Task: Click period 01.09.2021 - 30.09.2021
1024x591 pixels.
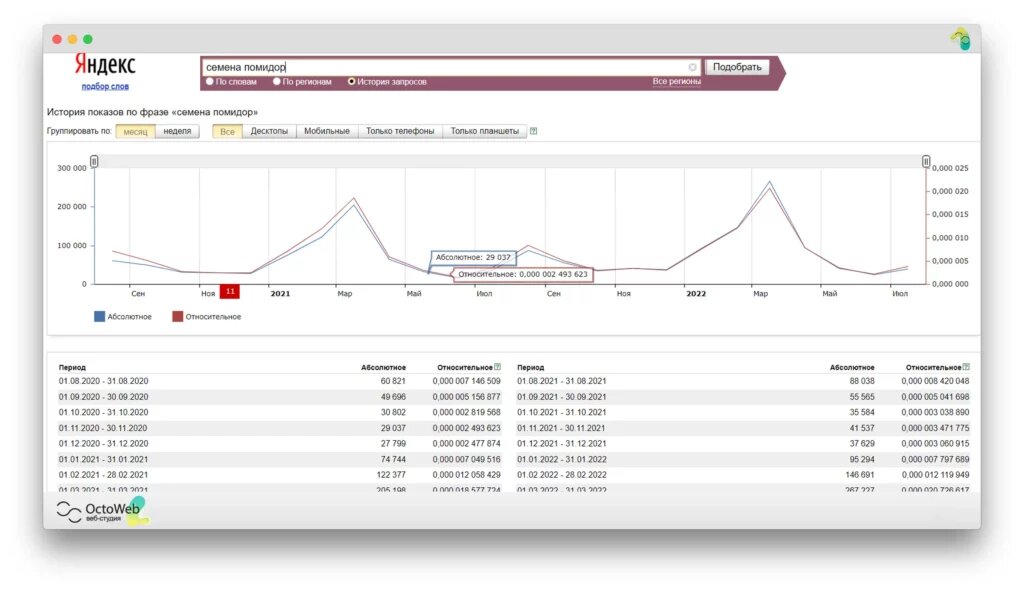Action: 562,397
